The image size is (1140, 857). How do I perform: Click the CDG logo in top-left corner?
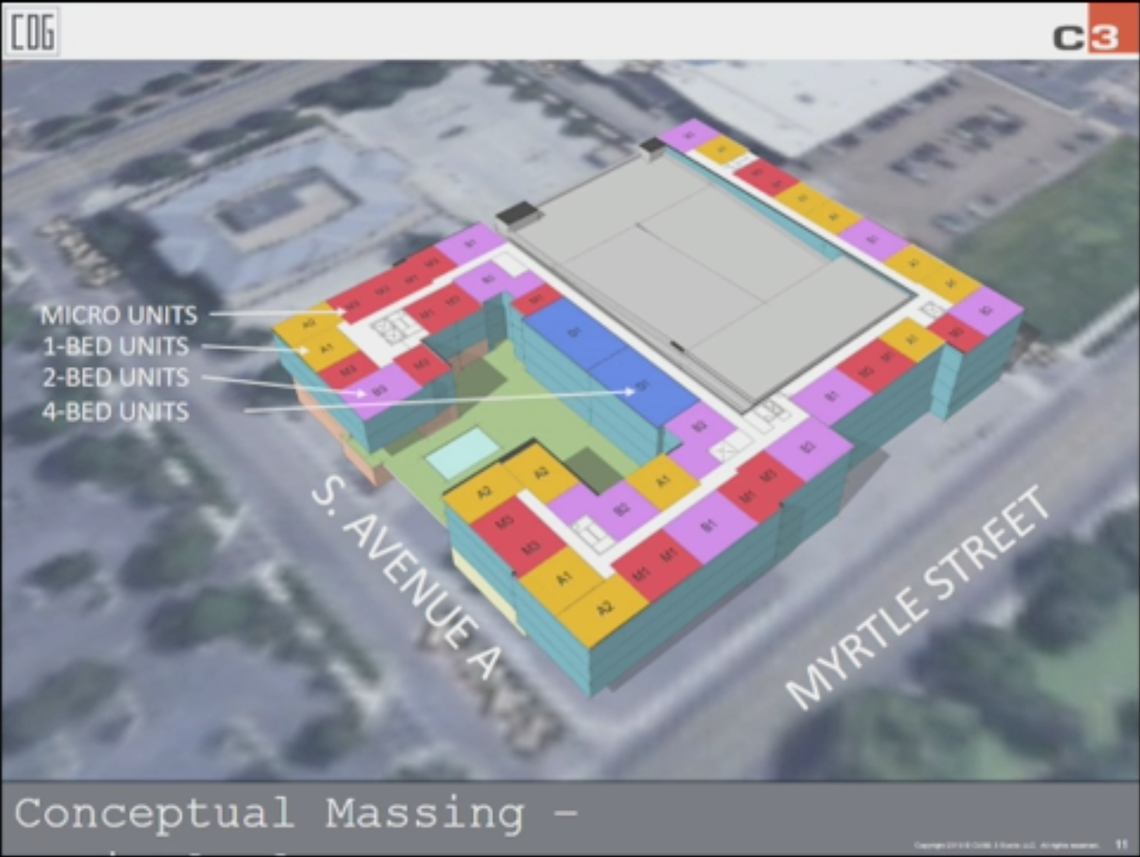tap(33, 32)
